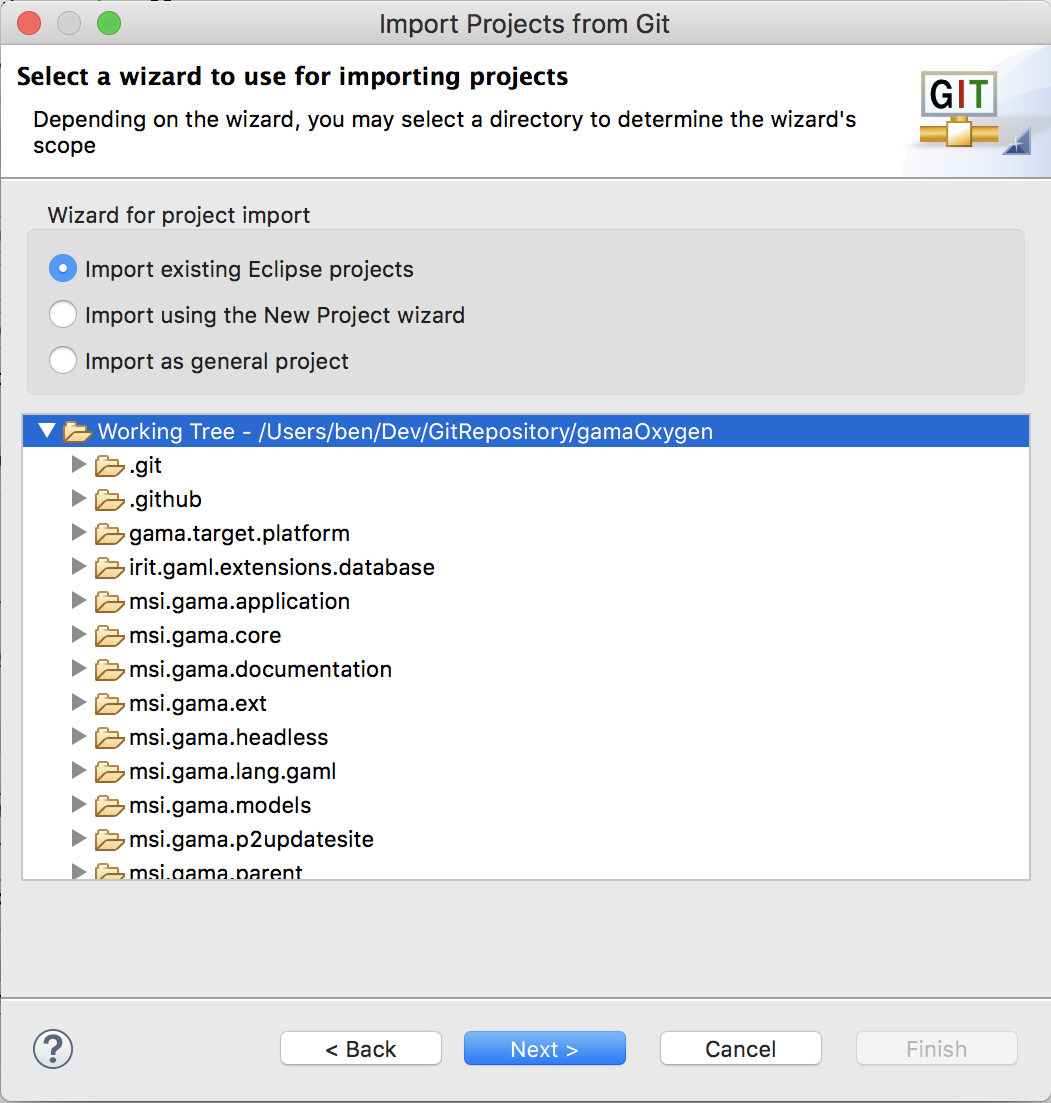The width and height of the screenshot is (1051, 1103).
Task: Click the .github folder icon
Action: [110, 499]
